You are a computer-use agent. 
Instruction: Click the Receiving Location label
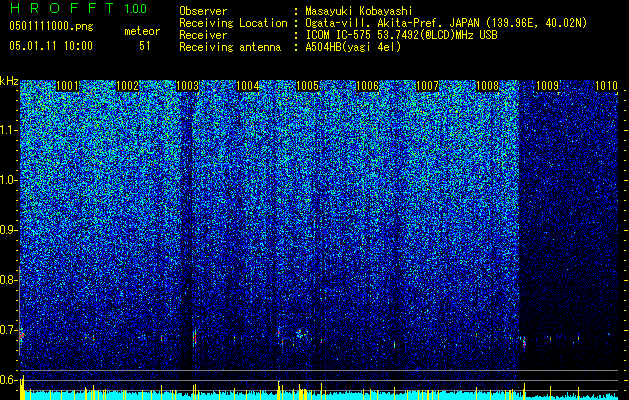(233, 23)
